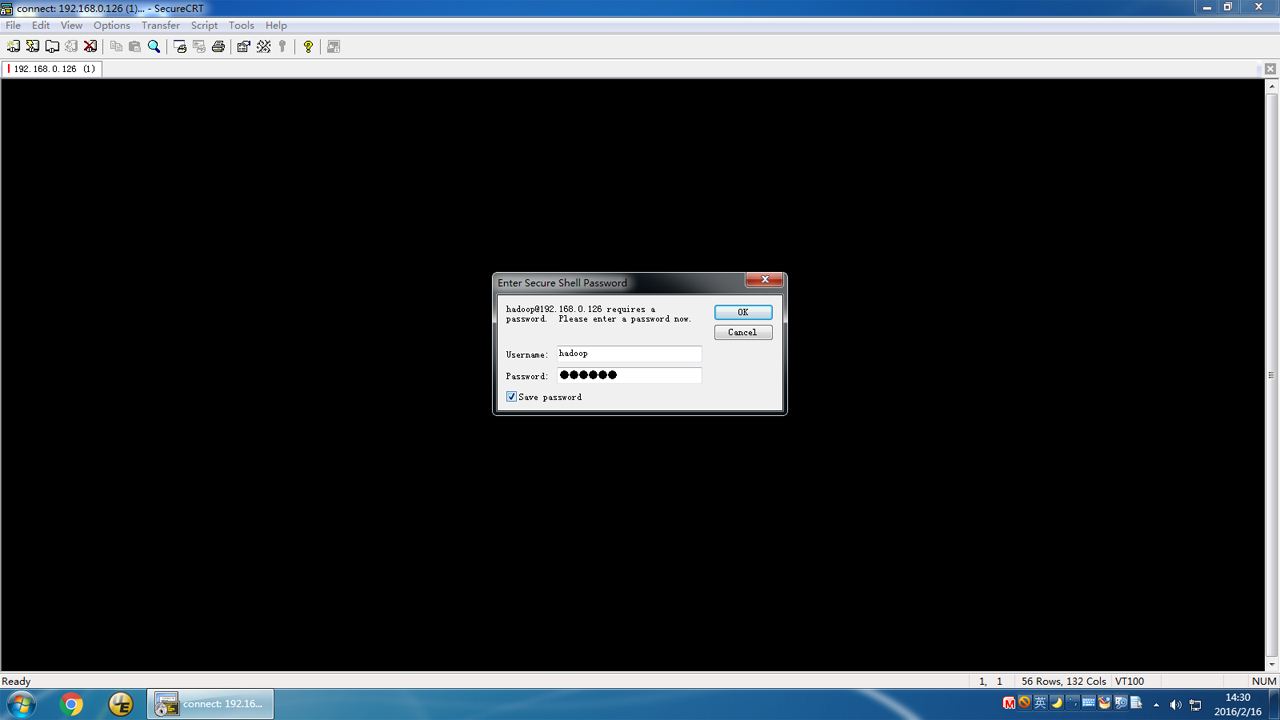Viewport: 1280px width, 720px height.
Task: Click the Copy toolbar icon
Action: click(116, 46)
